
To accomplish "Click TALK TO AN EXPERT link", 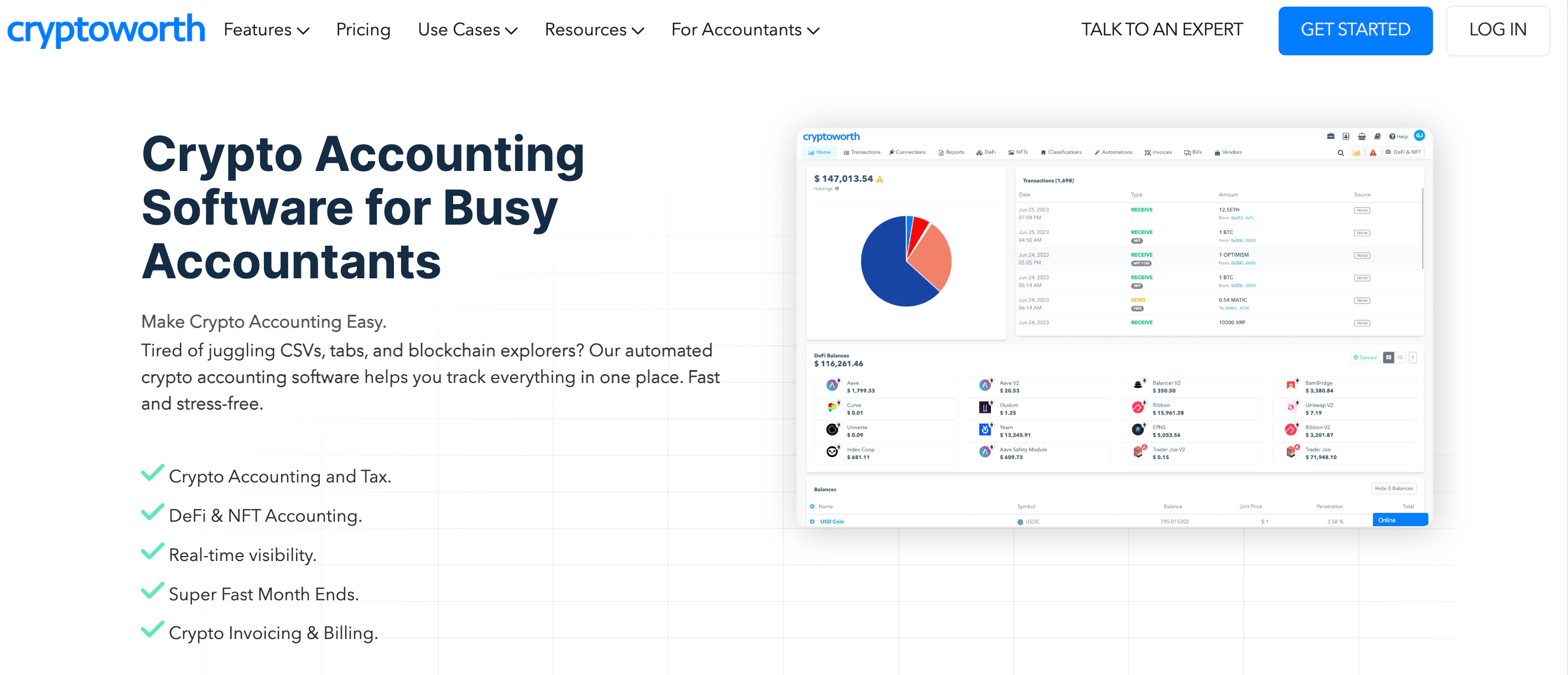I will 1161,30.
